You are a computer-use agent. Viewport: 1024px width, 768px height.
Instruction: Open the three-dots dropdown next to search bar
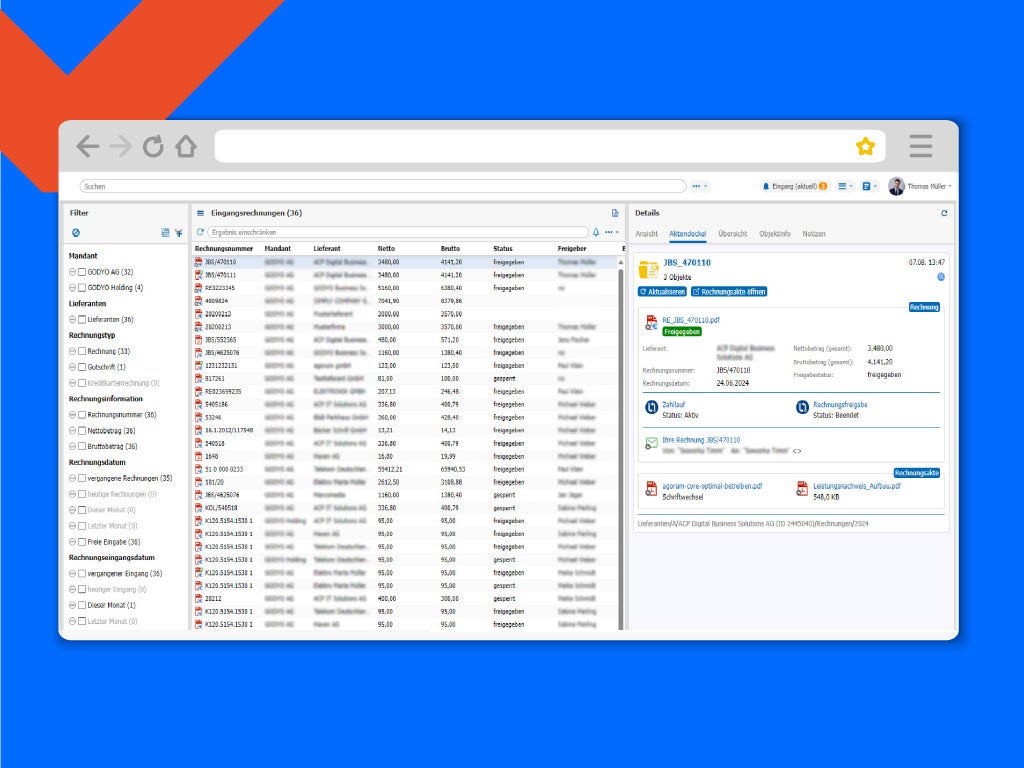coord(699,186)
